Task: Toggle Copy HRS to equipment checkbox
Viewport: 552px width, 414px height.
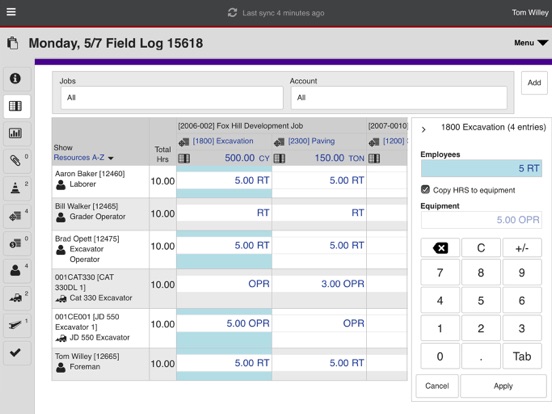Action: pyautogui.click(x=425, y=190)
